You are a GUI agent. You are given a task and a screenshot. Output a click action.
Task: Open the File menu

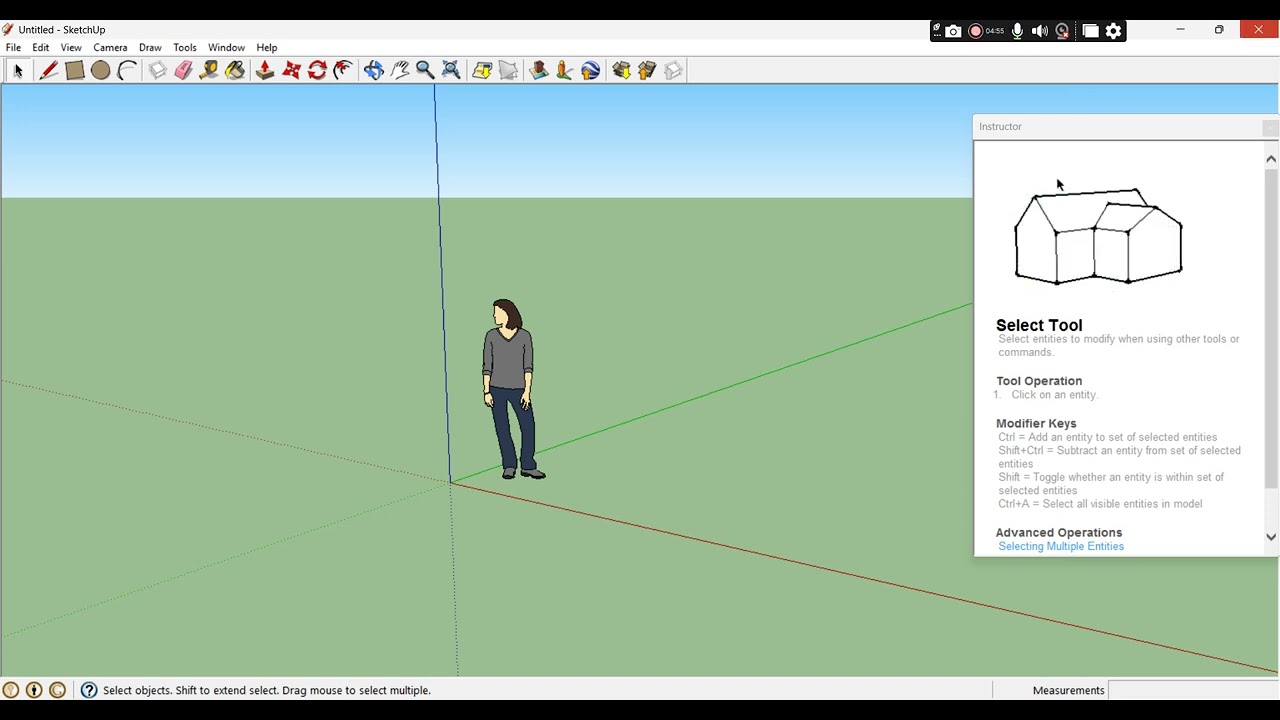pyautogui.click(x=13, y=47)
